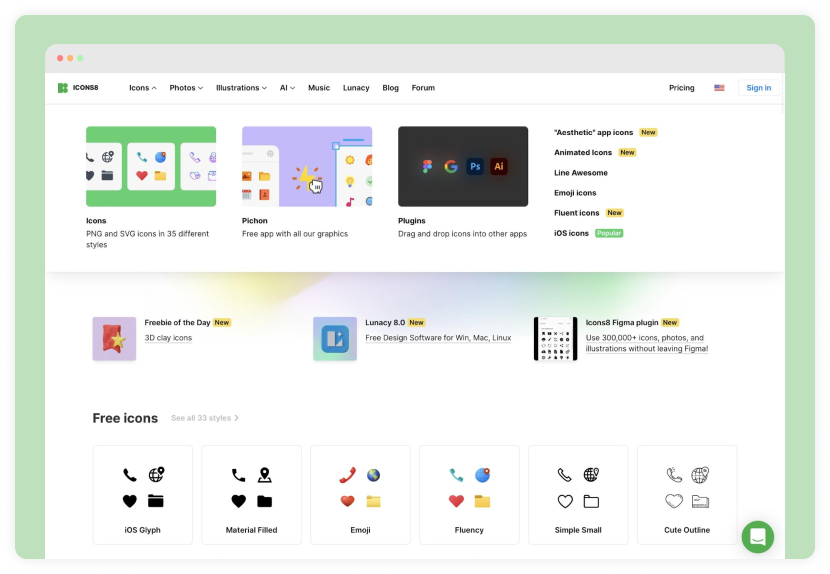Click See all 33 styles link
Viewport: 830px width, 574px height.
click(205, 418)
